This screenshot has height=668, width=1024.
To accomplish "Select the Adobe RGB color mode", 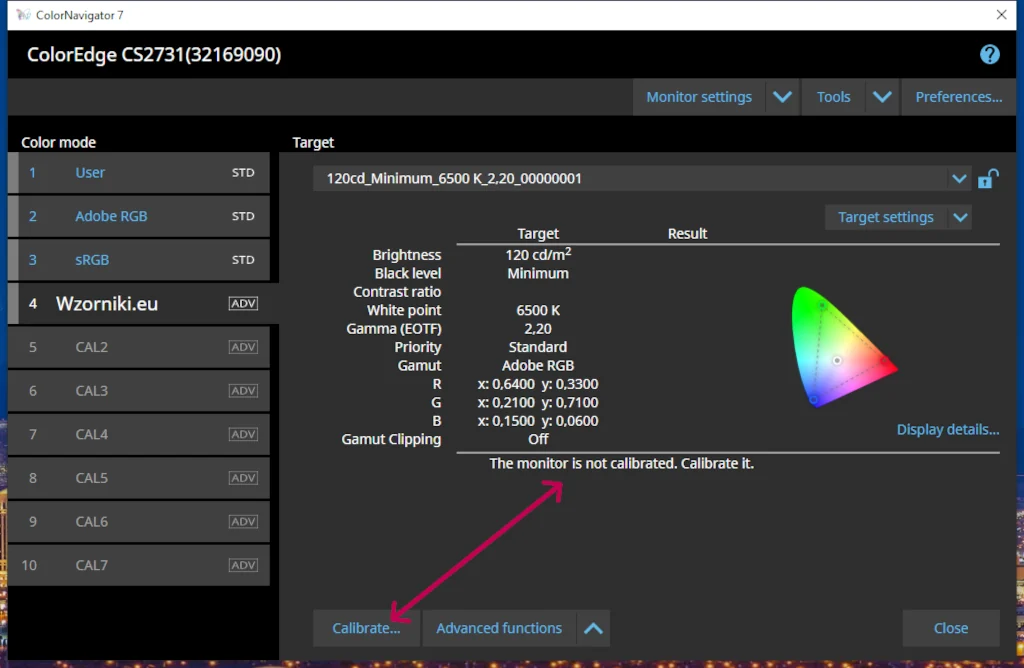I will (x=111, y=216).
